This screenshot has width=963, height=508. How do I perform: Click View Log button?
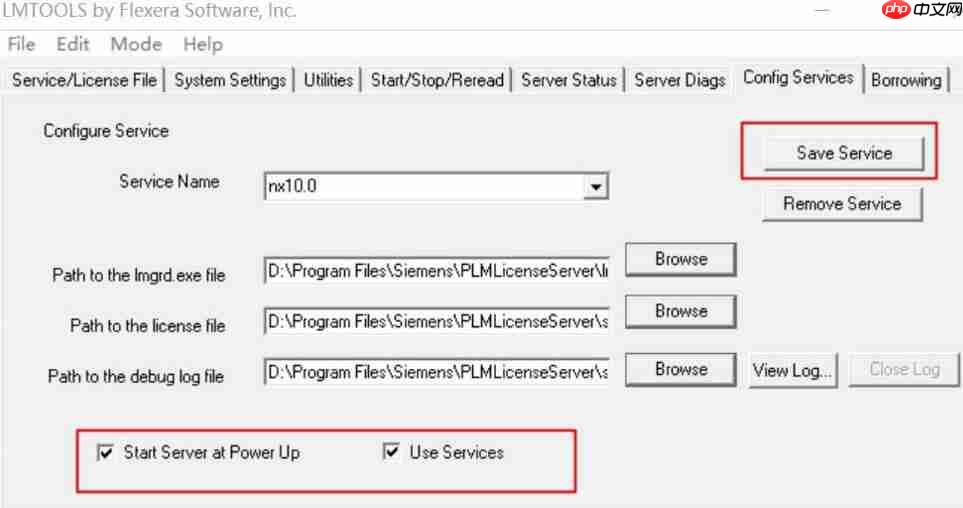click(x=793, y=370)
